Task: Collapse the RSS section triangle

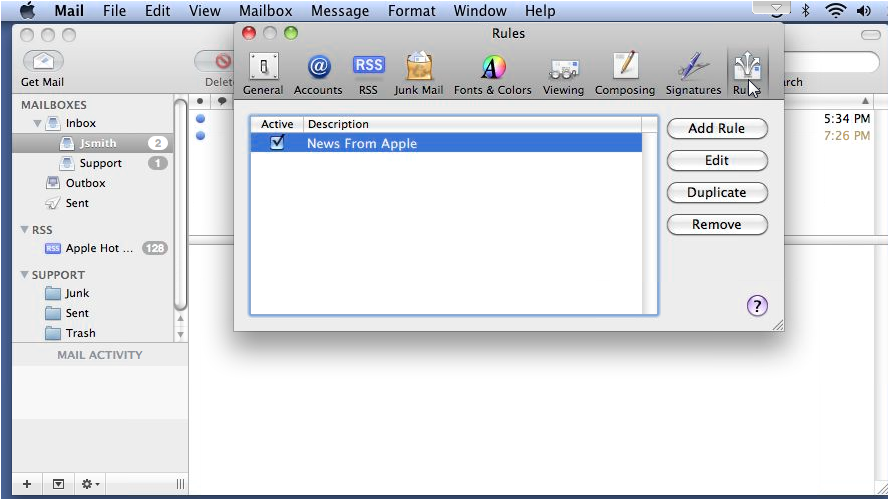Action: click(x=24, y=230)
